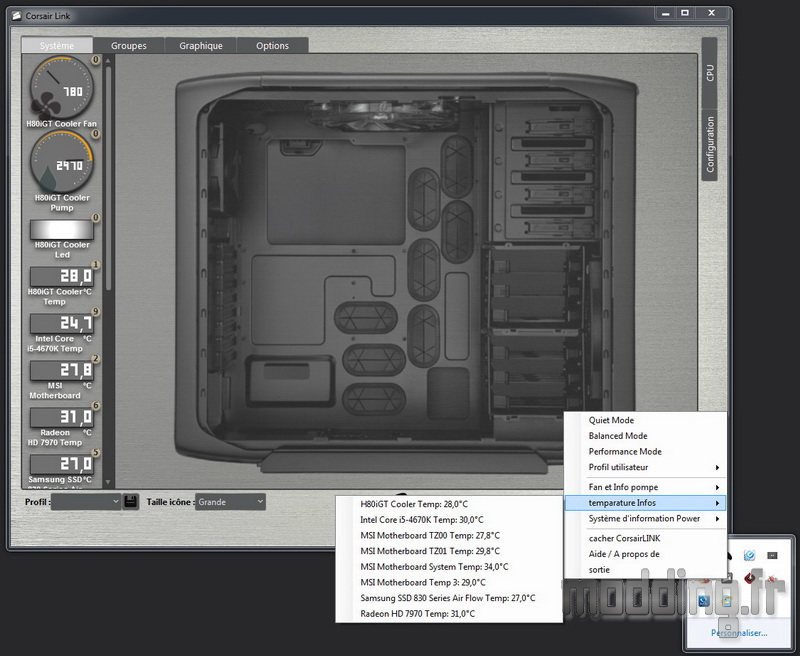Select Quiet Mode from the tray menu
Viewport: 800px width, 656px height.
(645, 420)
